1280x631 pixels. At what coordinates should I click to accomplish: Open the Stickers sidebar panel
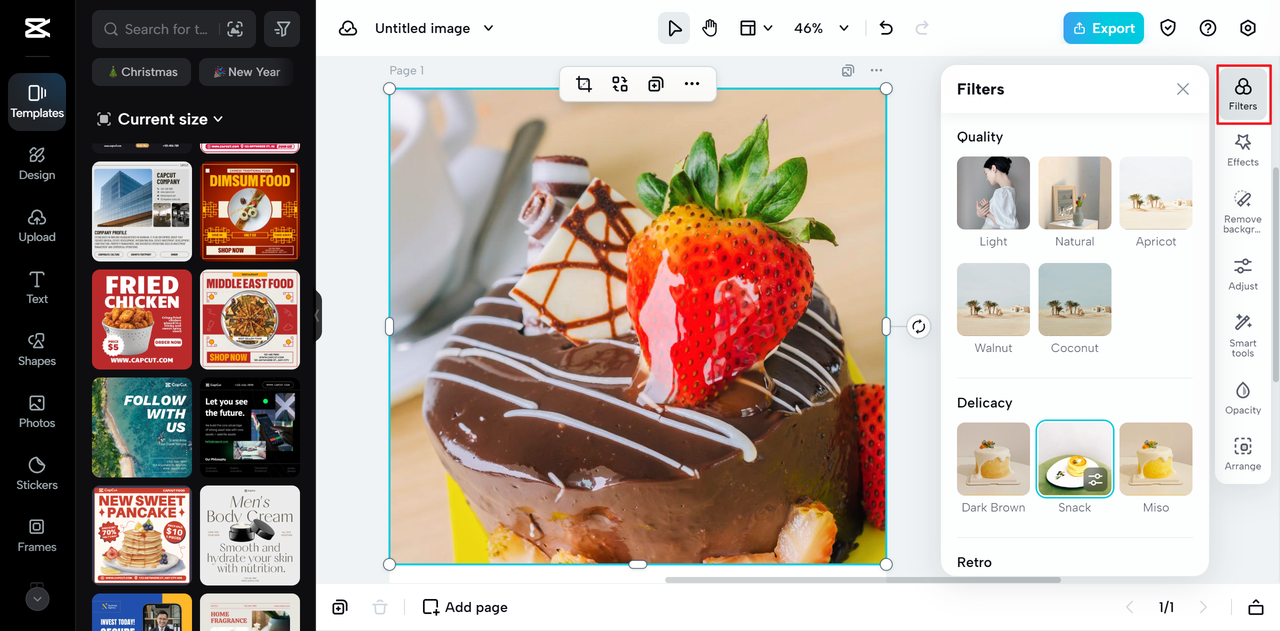click(x=37, y=474)
